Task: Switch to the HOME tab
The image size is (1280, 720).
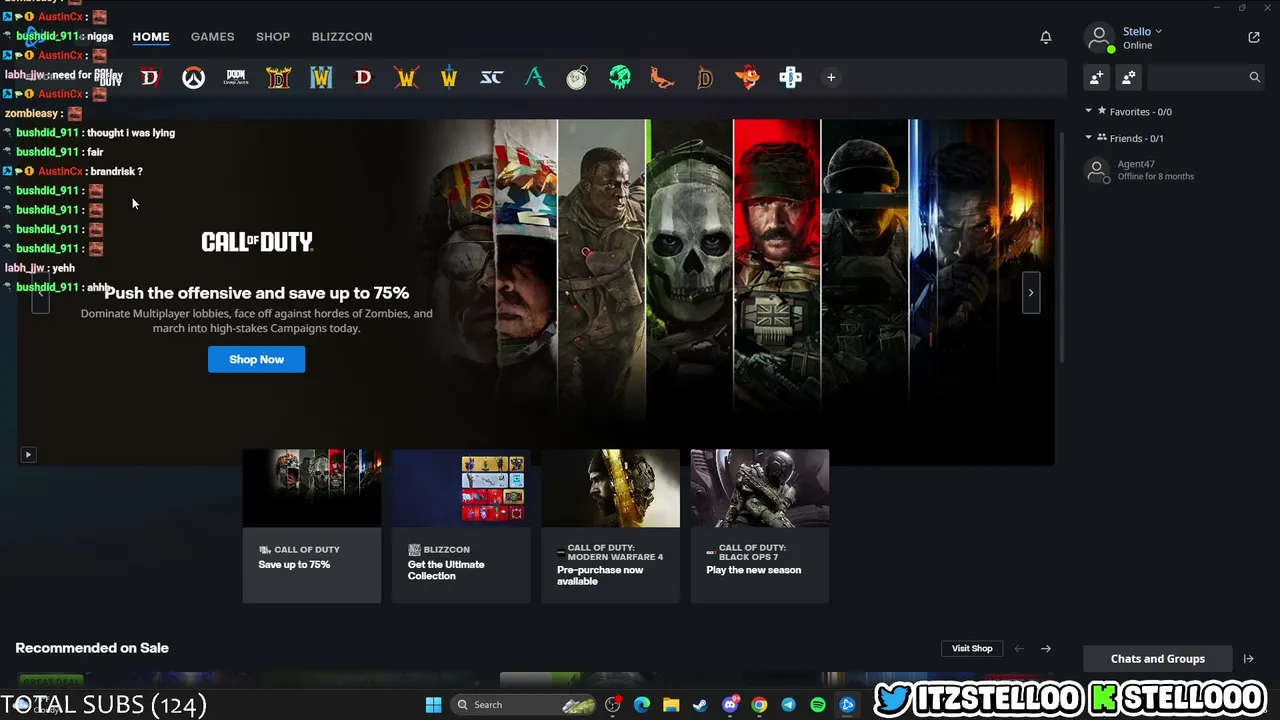Action: 151,37
